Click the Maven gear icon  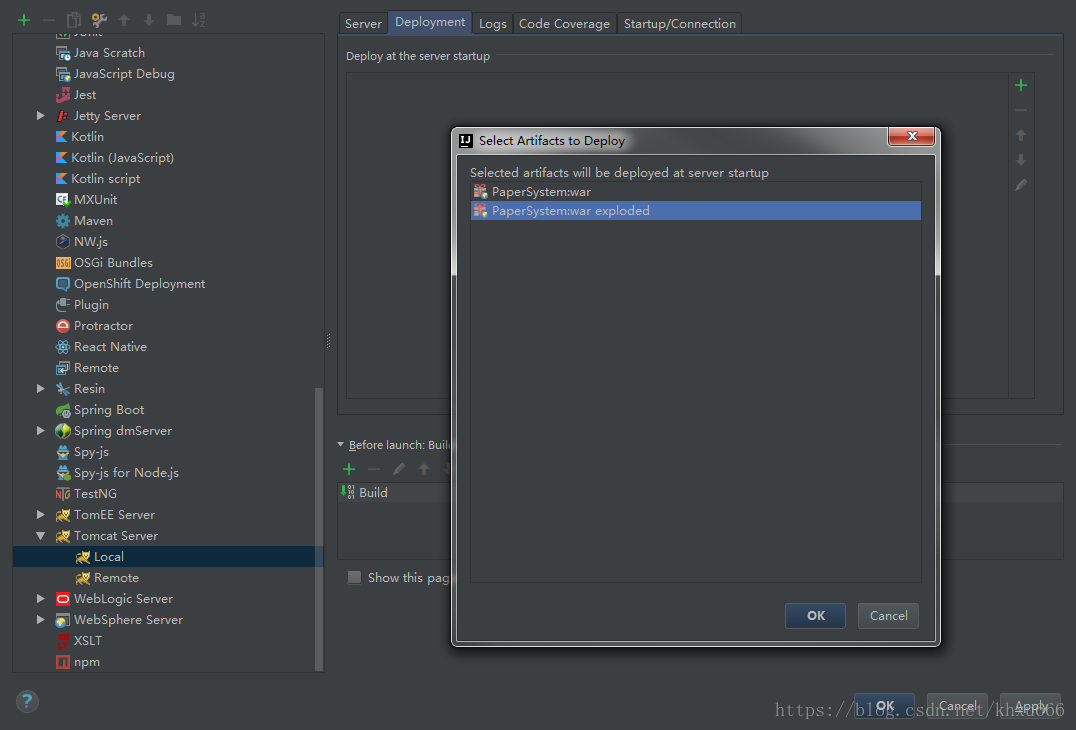pyautogui.click(x=62, y=221)
